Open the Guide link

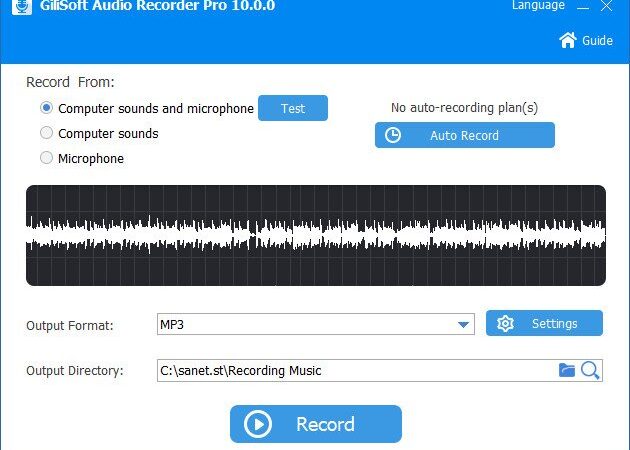[597, 41]
